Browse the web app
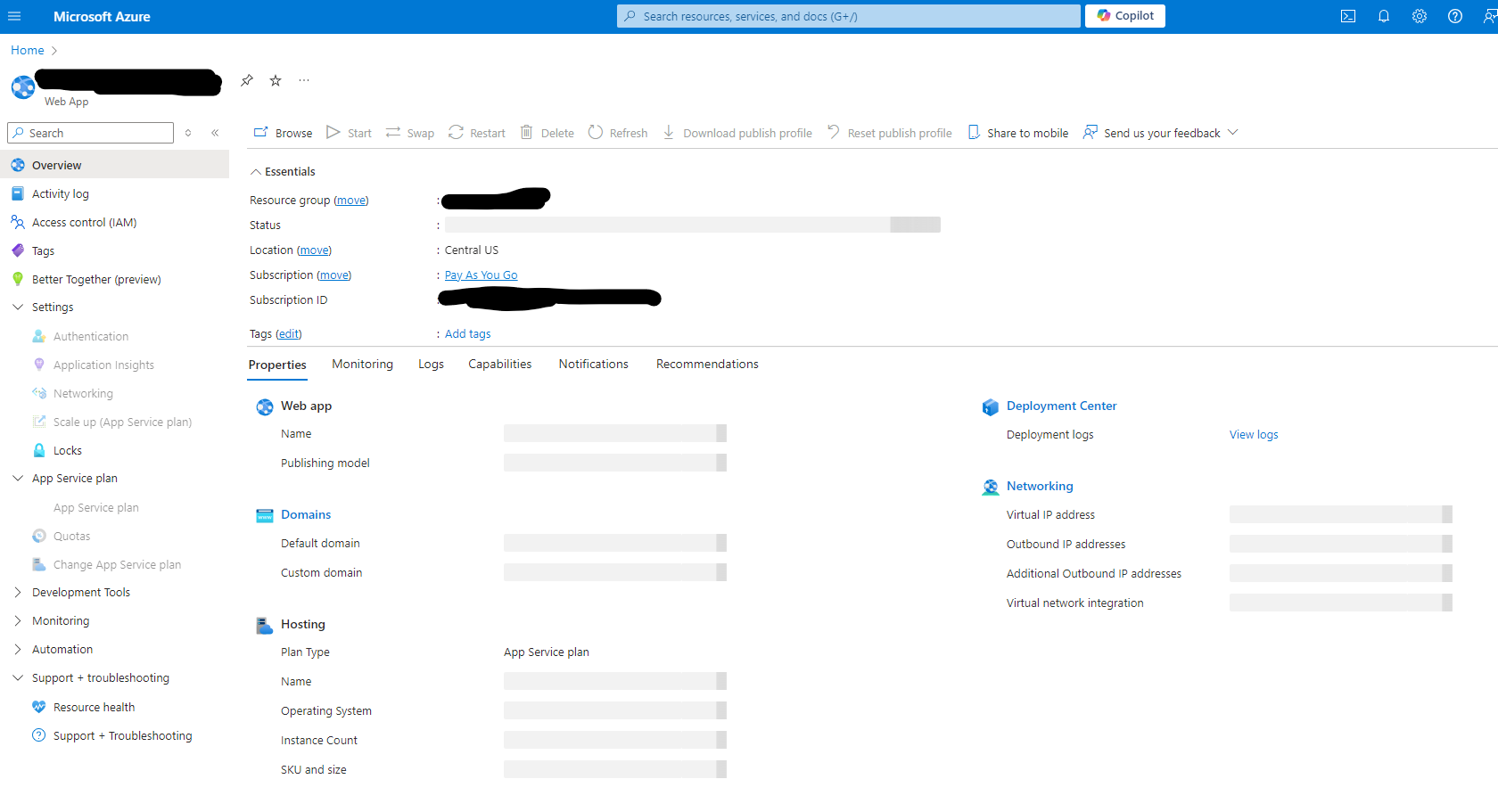Image resolution: width=1498 pixels, height=812 pixels. (283, 133)
